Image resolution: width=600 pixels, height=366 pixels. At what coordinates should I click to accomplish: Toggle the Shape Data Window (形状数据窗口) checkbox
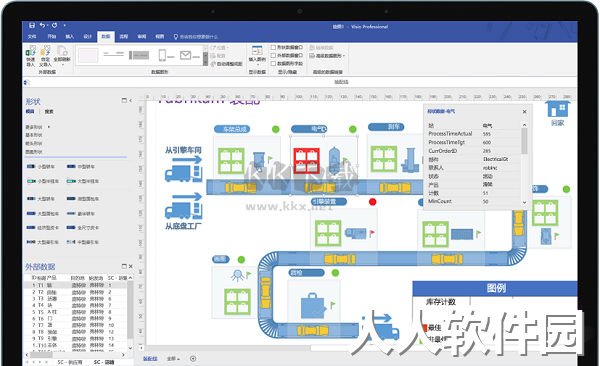273,47
